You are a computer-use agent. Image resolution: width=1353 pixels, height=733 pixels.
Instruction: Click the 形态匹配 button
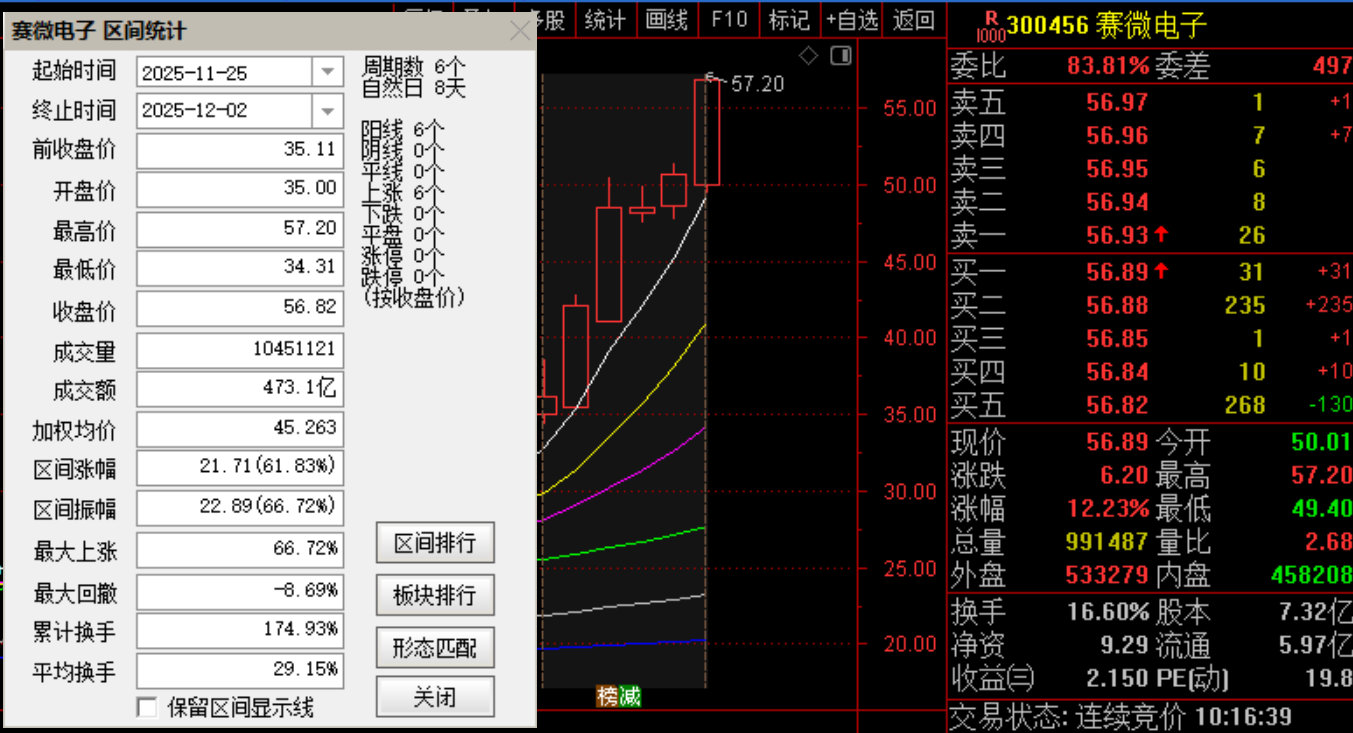tap(435, 647)
